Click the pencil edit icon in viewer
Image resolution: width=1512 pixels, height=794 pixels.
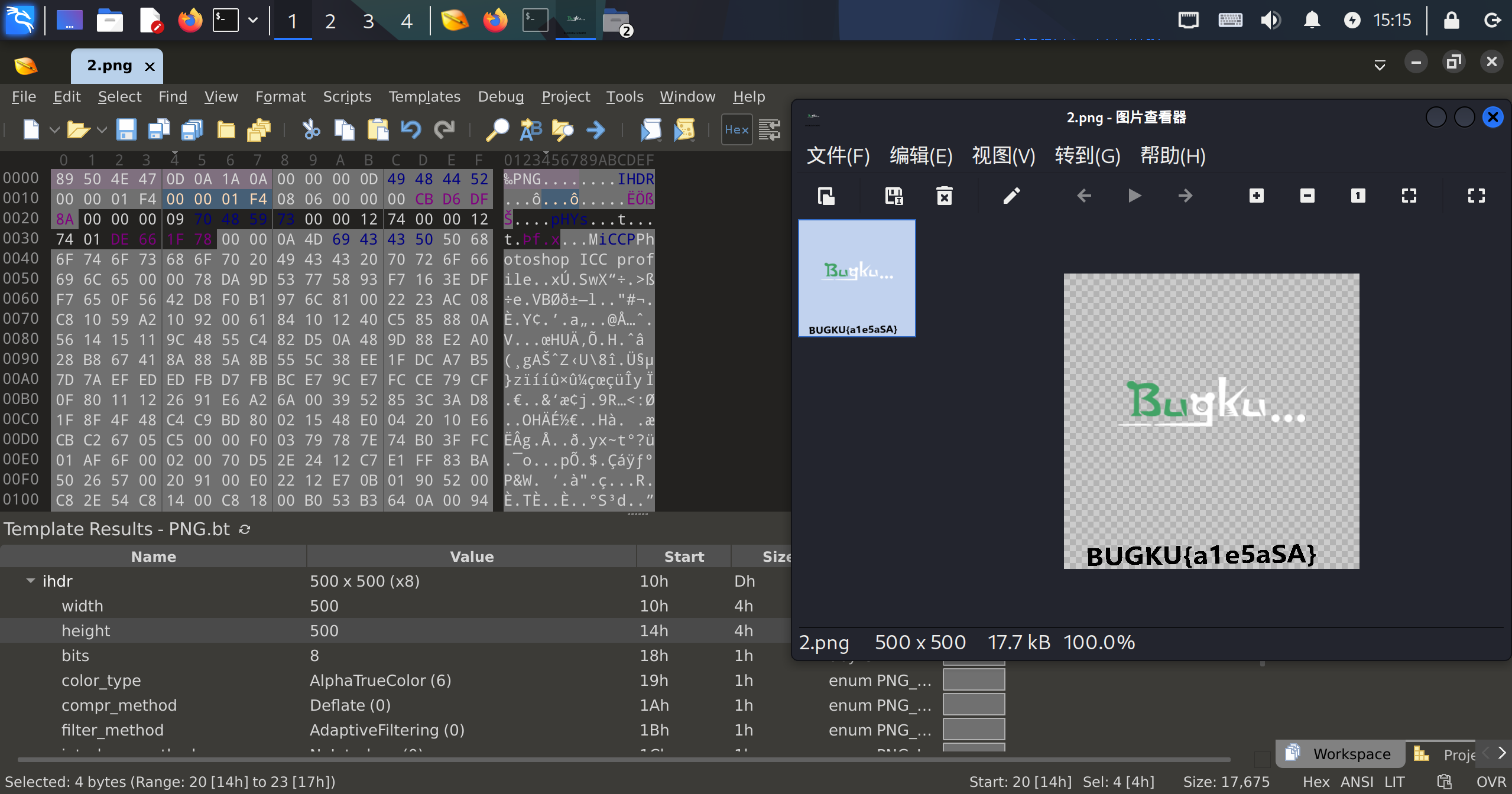(x=1011, y=196)
